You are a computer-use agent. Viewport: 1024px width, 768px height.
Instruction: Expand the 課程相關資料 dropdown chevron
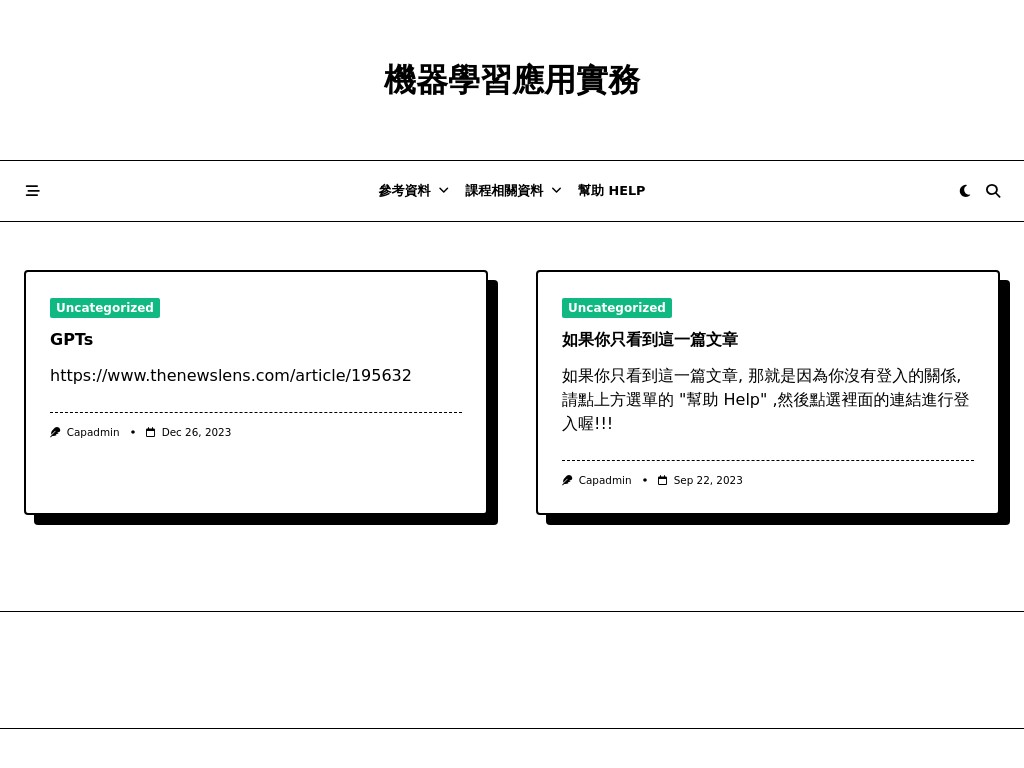tap(556, 190)
